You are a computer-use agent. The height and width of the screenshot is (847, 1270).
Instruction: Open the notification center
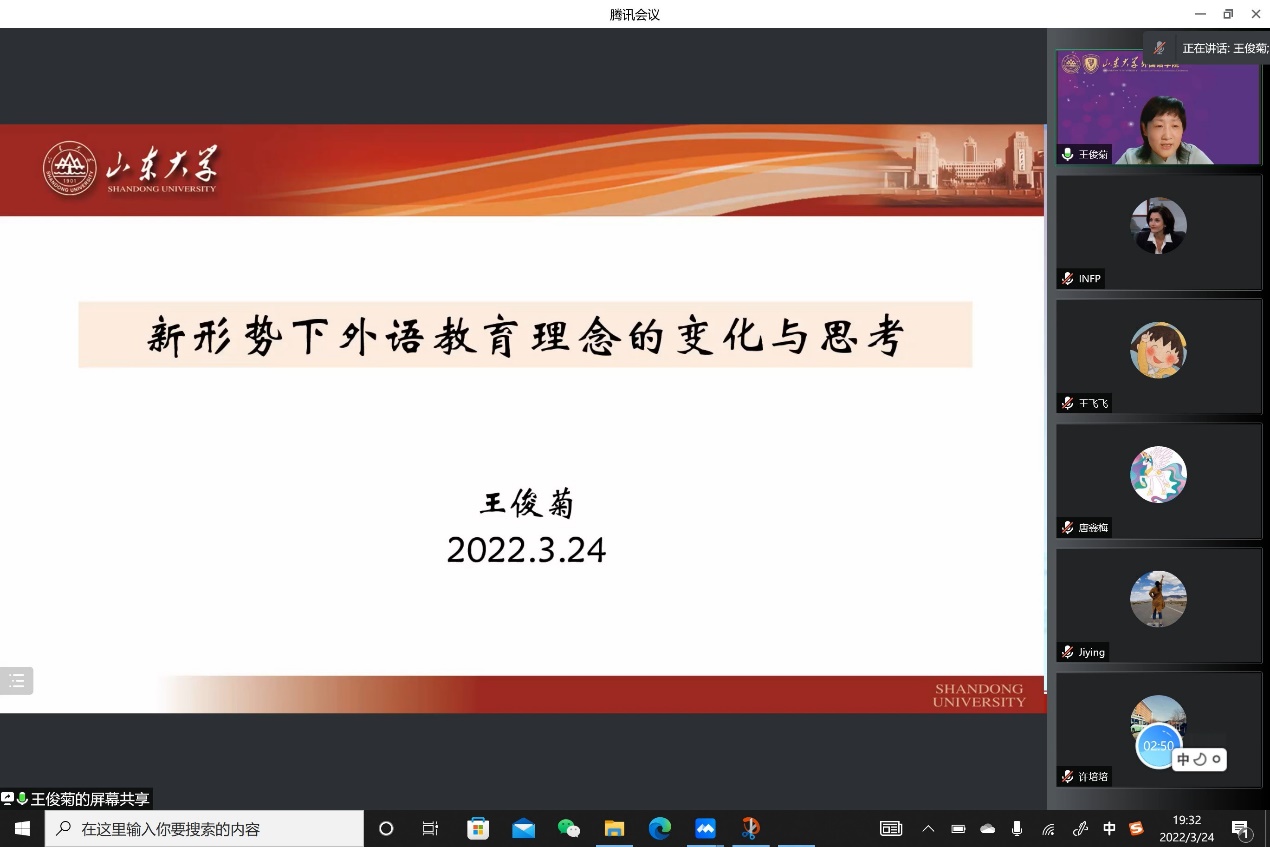[1241, 829]
